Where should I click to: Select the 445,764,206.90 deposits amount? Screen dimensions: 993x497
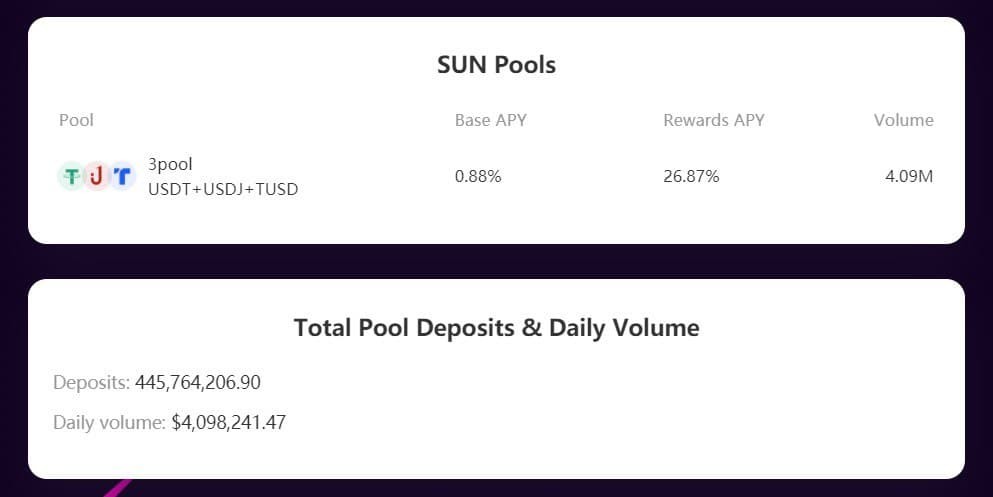click(x=198, y=382)
